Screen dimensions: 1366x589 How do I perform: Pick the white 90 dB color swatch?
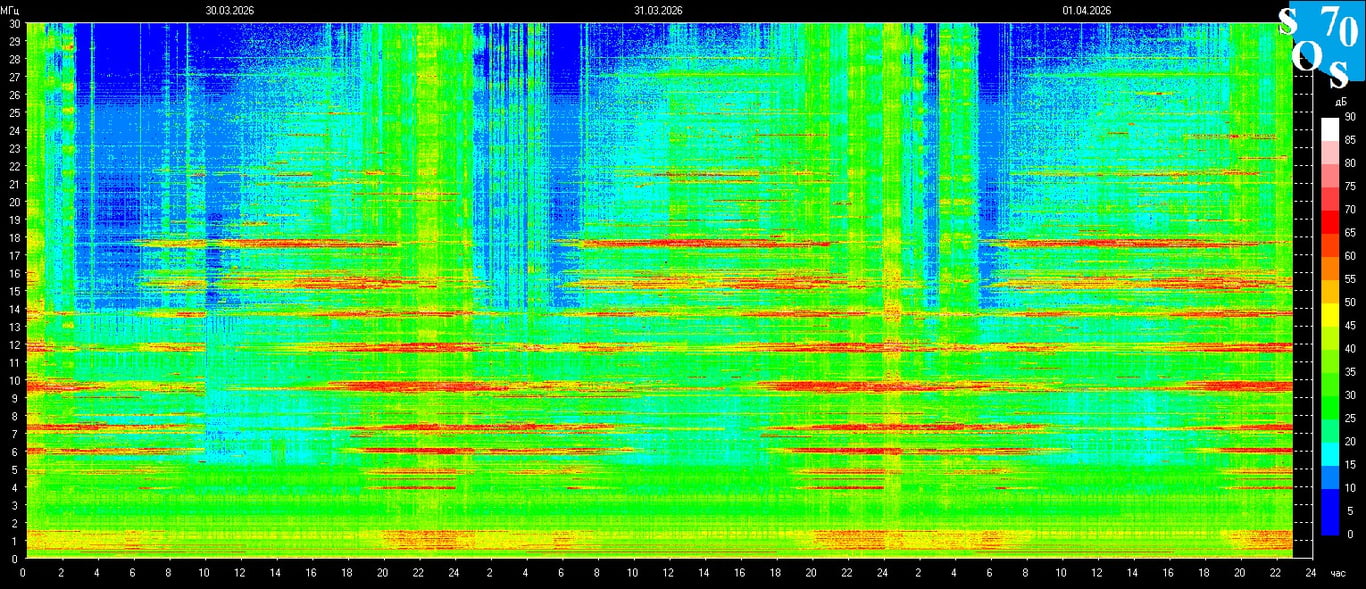(x=1329, y=128)
